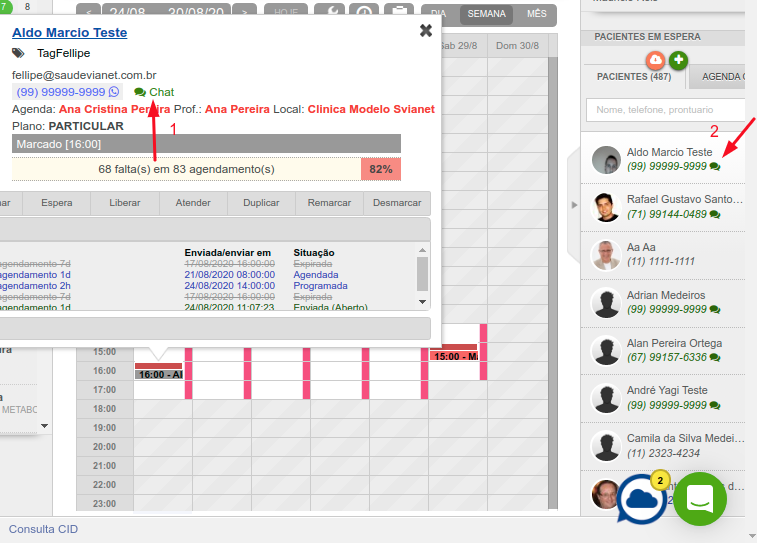
Task: Open chat icon for Rafael Gustavo Santo
Action: (x=715, y=214)
